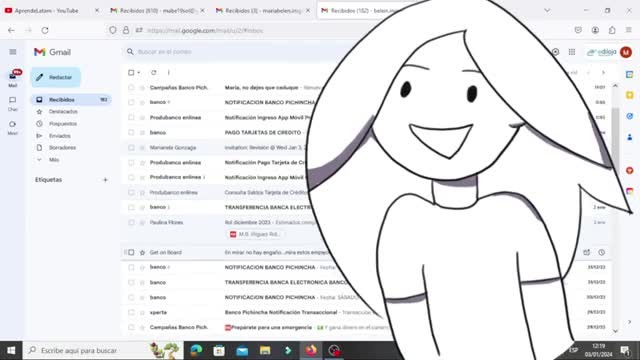This screenshot has height=360, width=640.
Task: Switch to AprendeLatam YouTube tab
Action: point(52,11)
